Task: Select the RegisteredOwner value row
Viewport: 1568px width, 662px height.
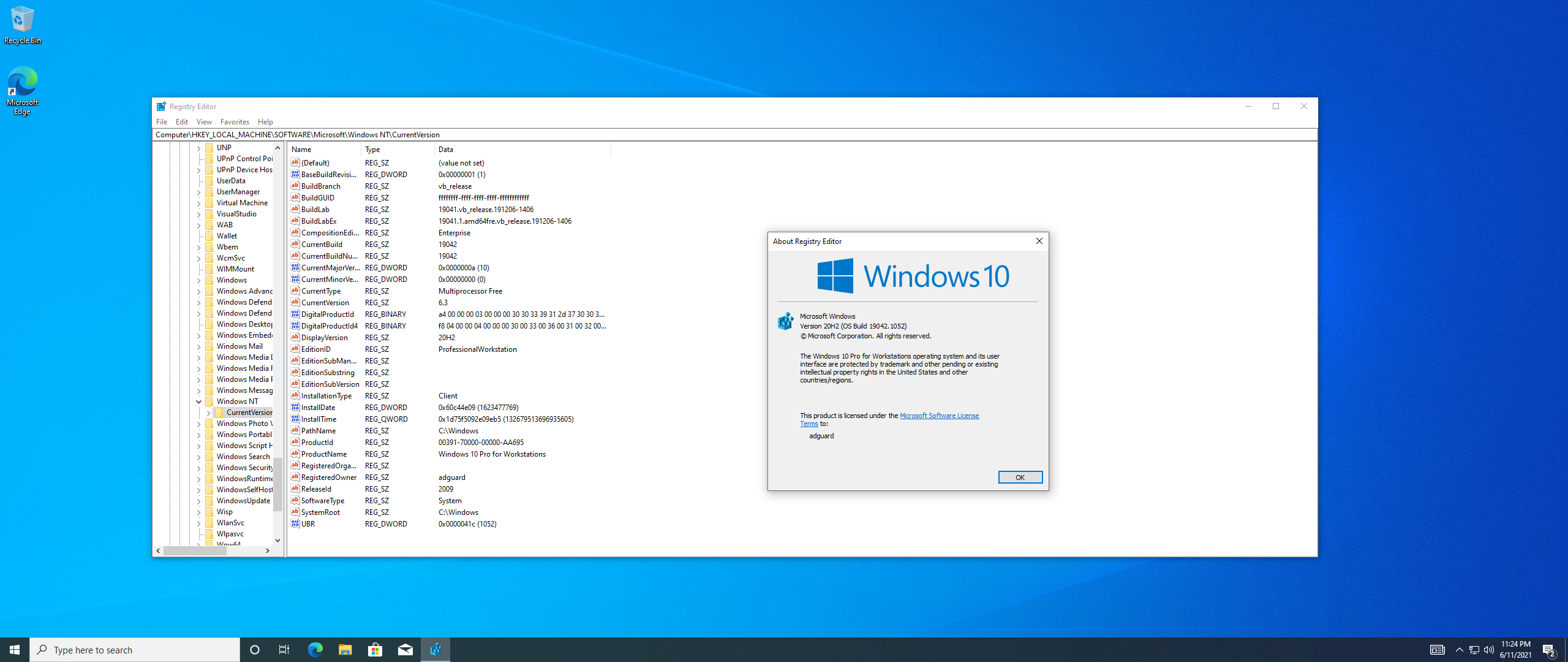Action: 450,477
